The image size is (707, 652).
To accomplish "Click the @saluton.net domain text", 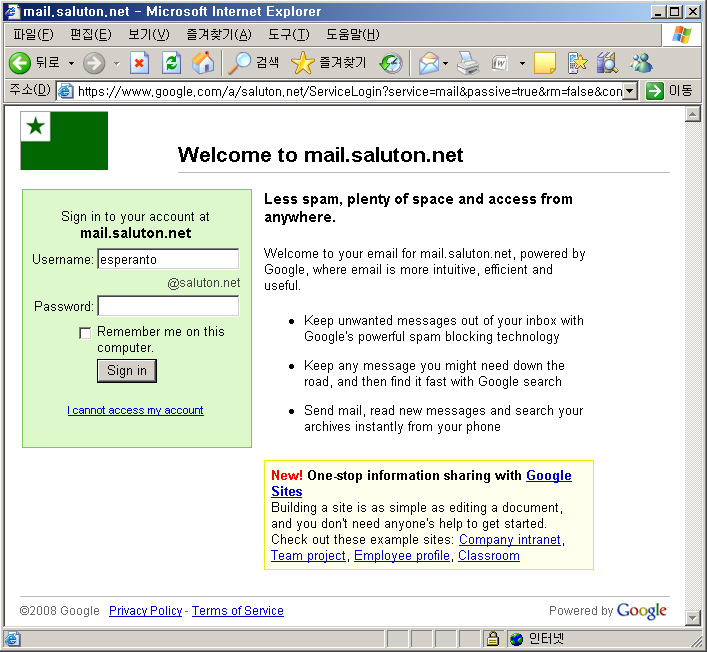I will [204, 283].
